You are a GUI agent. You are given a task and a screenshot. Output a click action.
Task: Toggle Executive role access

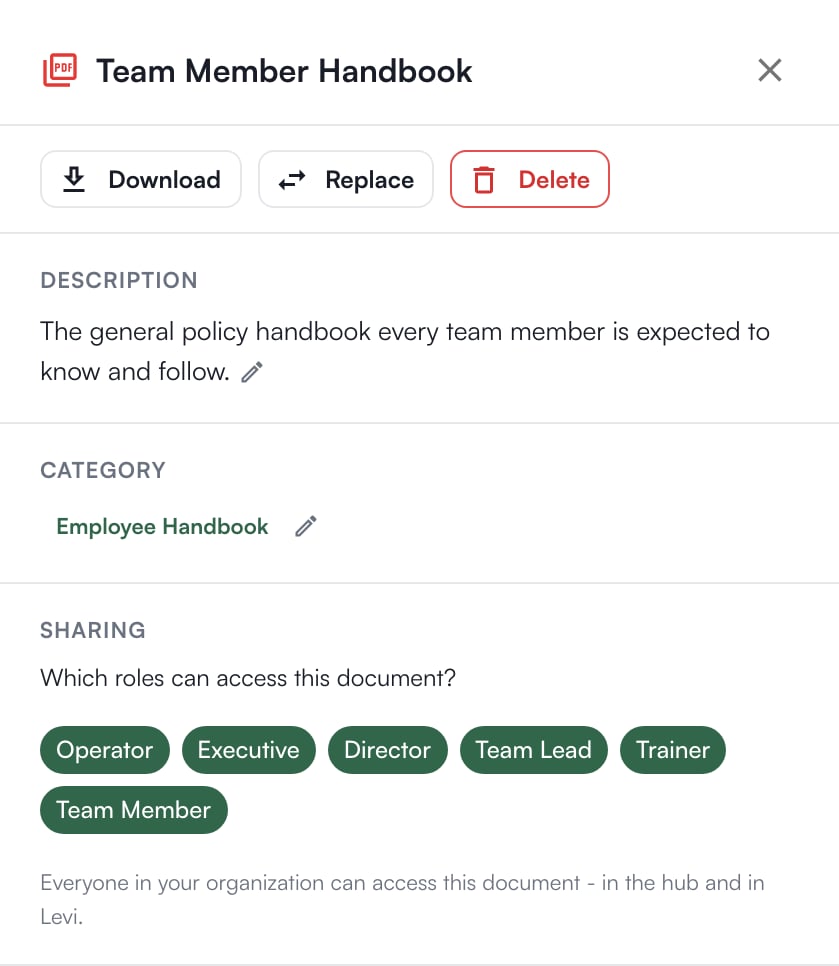(249, 750)
